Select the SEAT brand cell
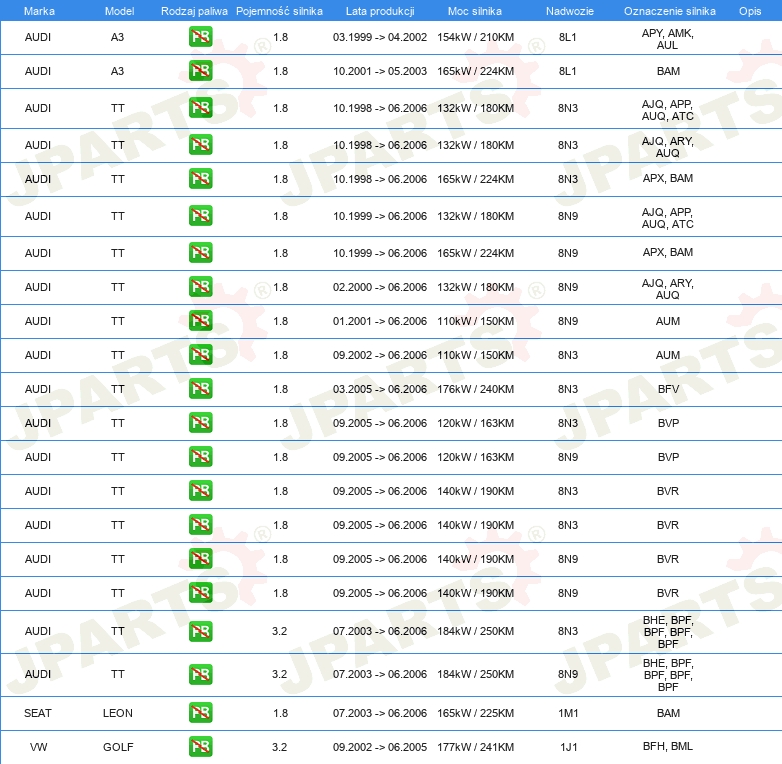Screen dimensions: 782x764 [x=38, y=713]
